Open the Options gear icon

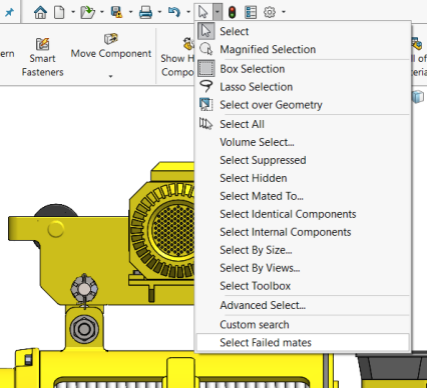(269, 13)
